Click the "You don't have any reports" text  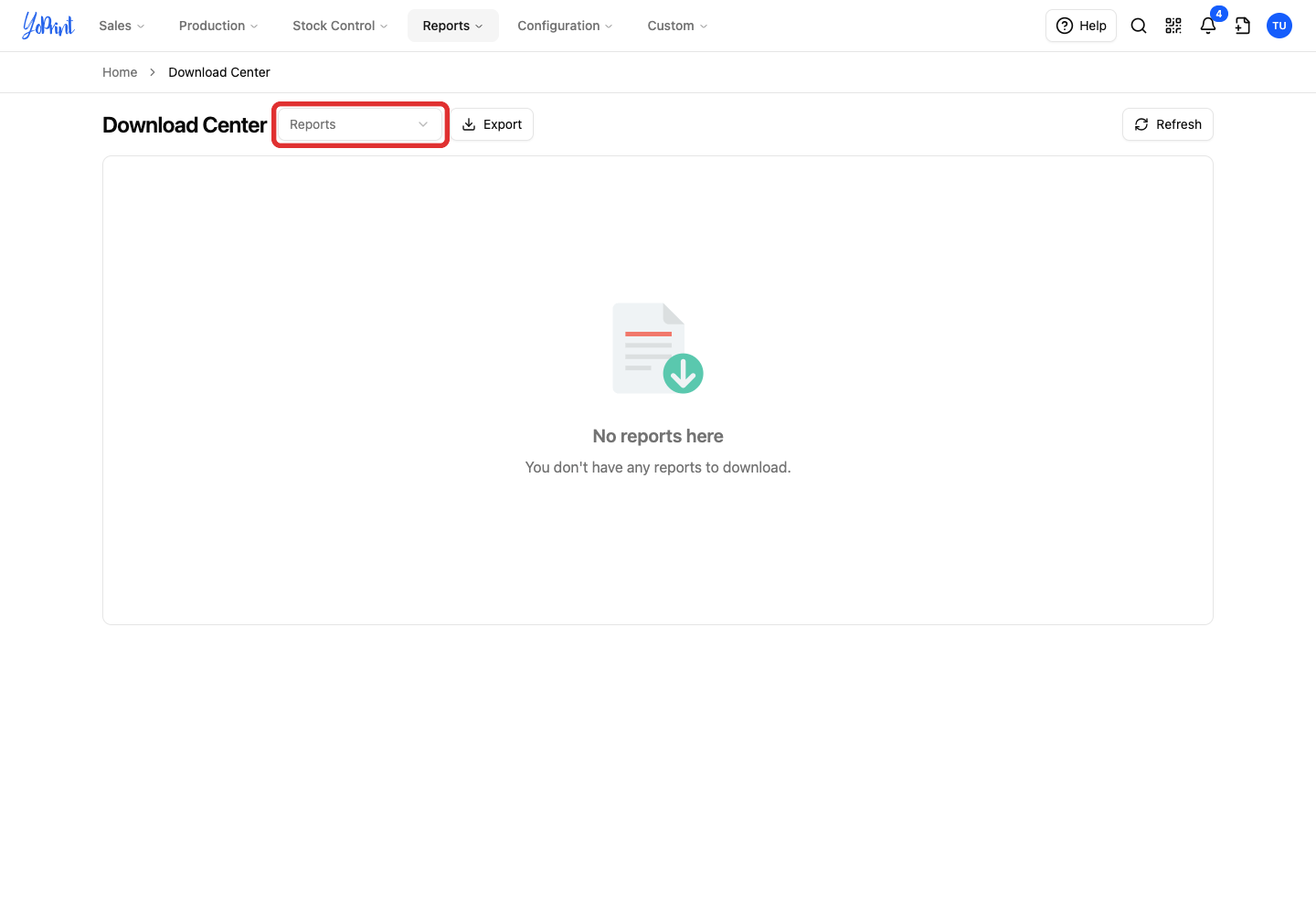coord(658,467)
